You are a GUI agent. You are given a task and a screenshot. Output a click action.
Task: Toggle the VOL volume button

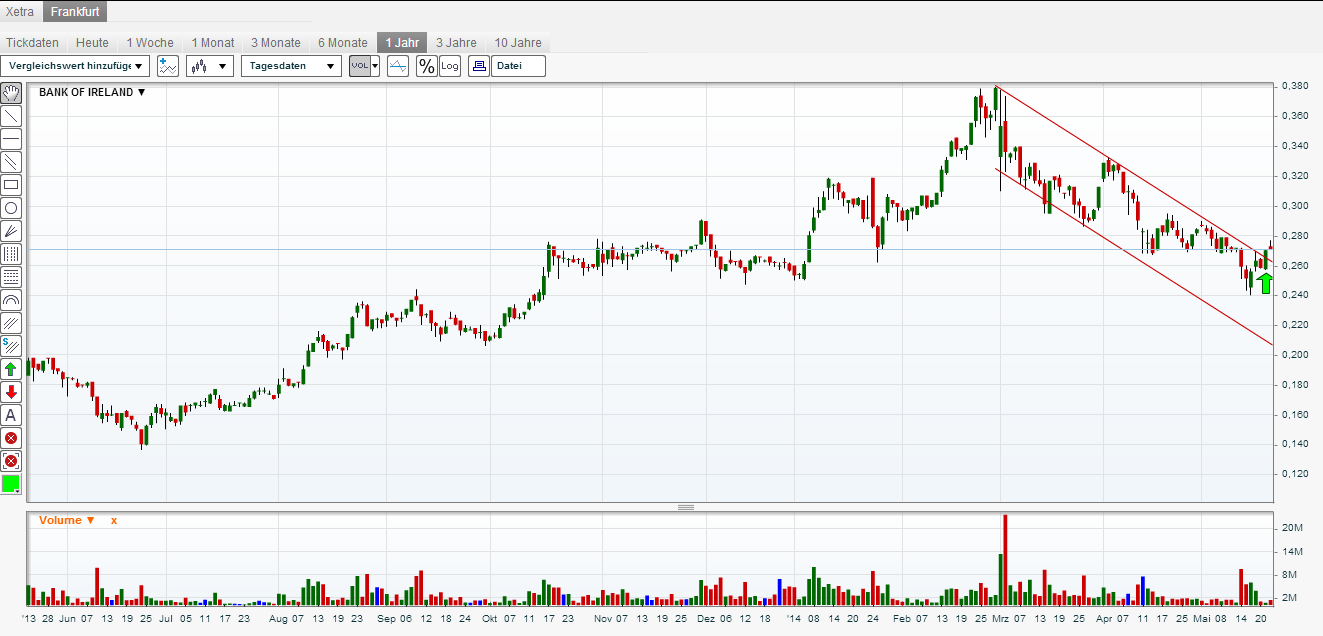359,66
